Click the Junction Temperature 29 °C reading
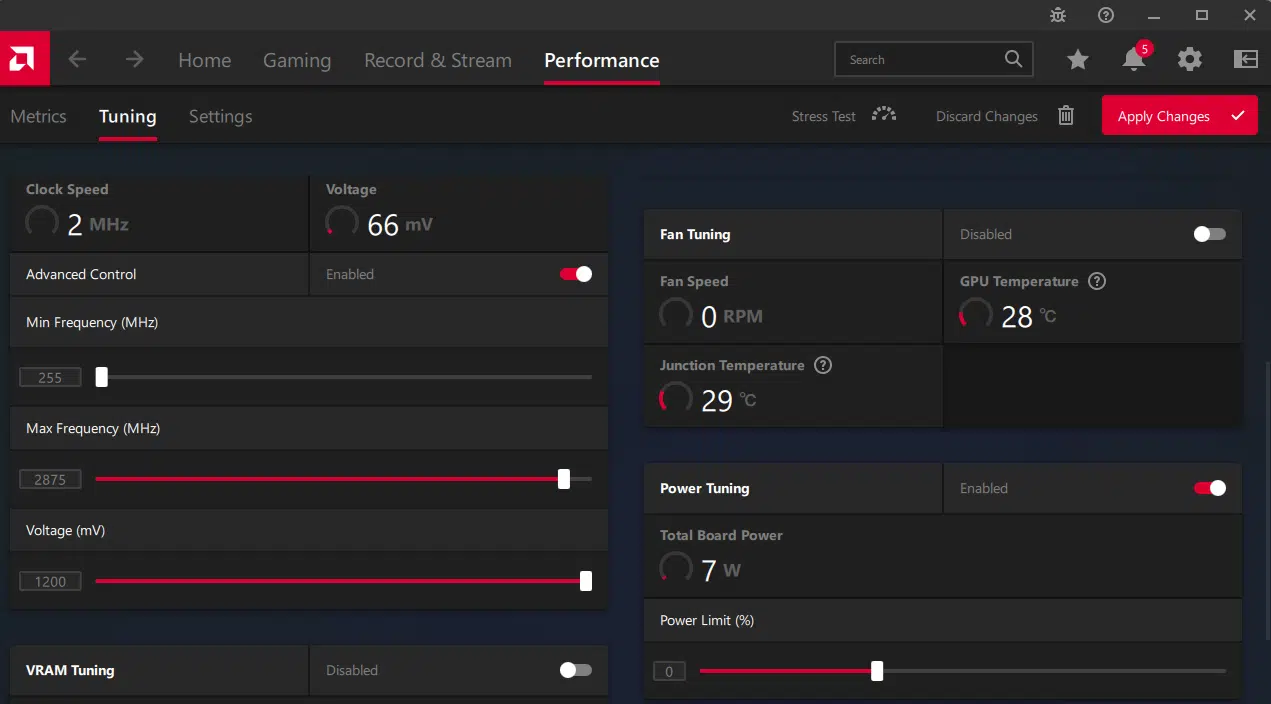Screen dimensions: 1271x704 728,401
